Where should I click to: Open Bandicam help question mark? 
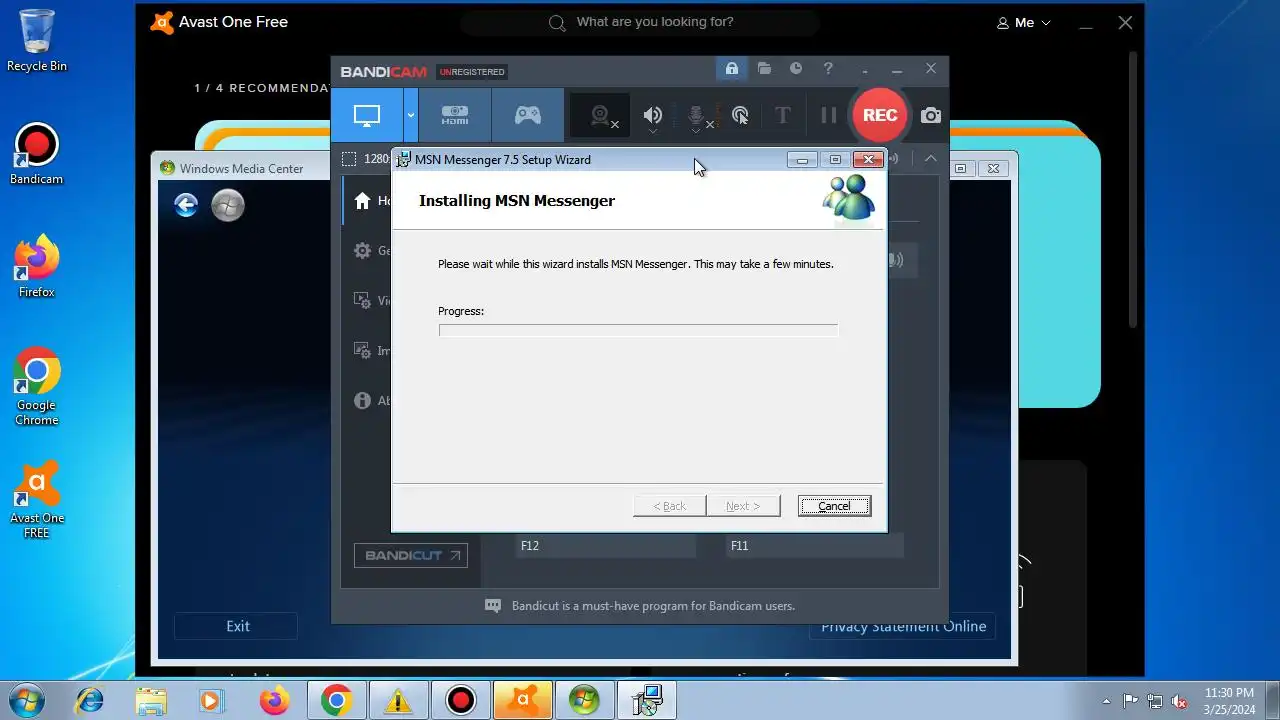(x=828, y=69)
